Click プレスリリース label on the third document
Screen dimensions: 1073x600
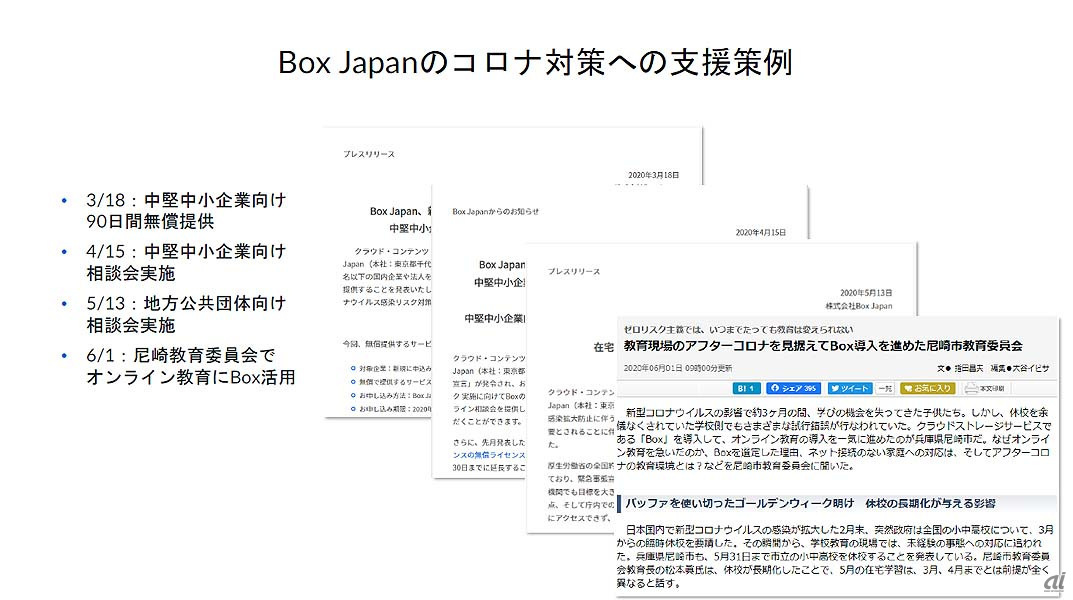pos(573,272)
